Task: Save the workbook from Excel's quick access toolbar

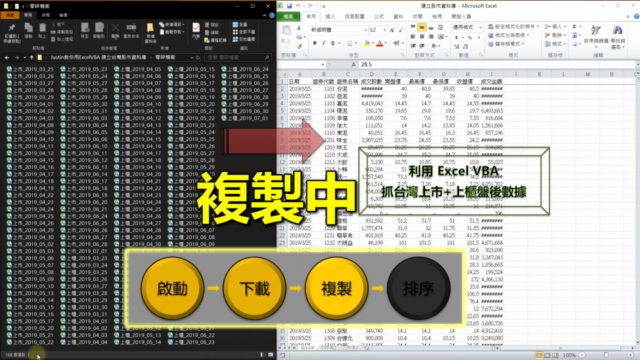Action: coord(289,6)
